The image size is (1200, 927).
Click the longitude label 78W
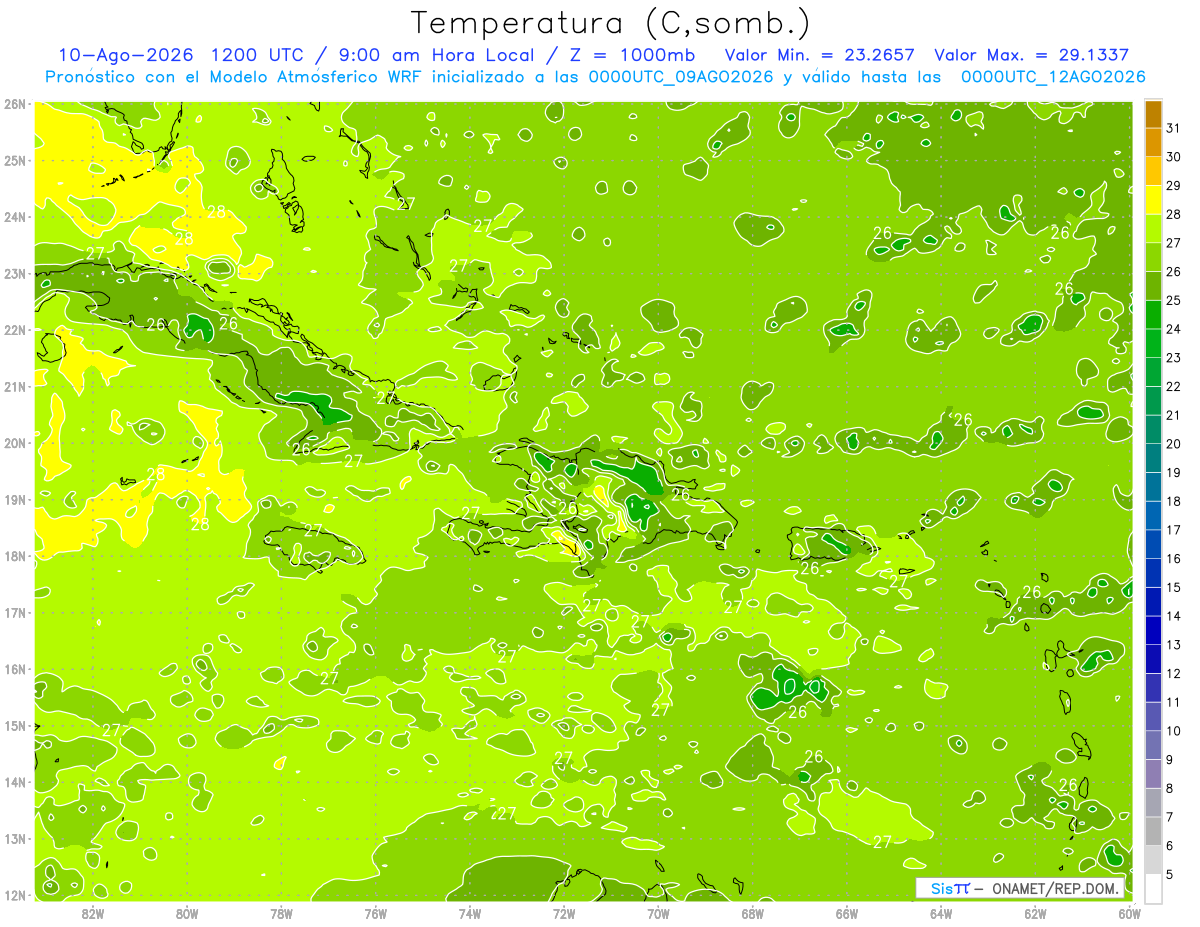point(281,913)
